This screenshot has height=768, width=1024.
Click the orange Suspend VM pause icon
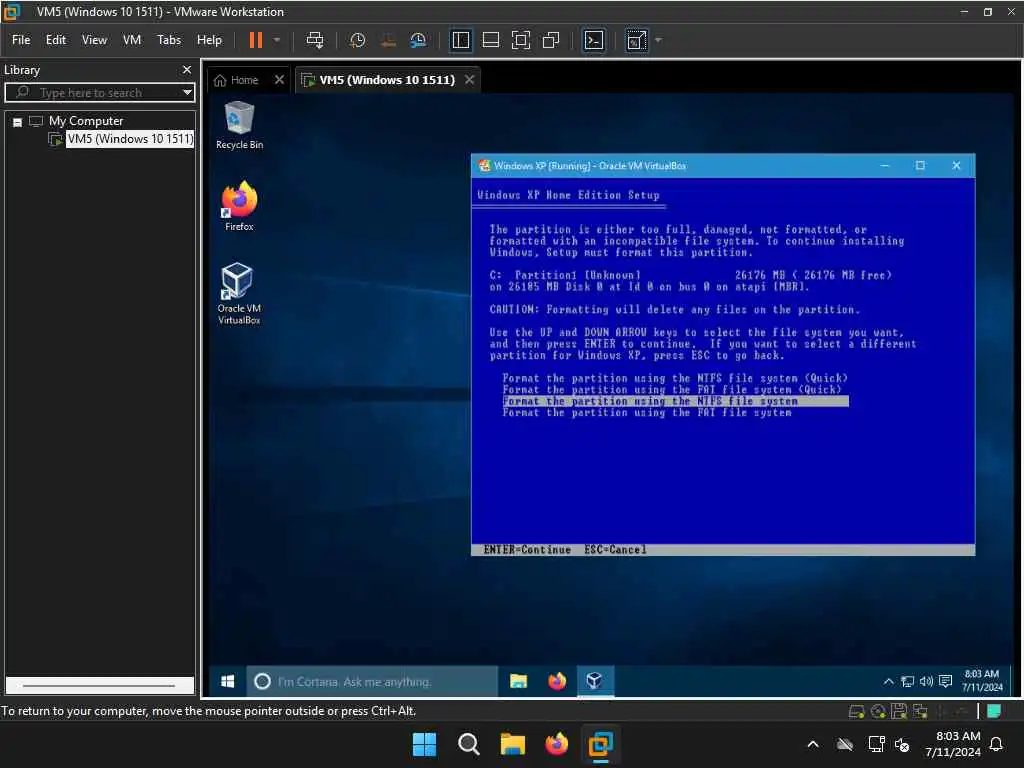(255, 40)
